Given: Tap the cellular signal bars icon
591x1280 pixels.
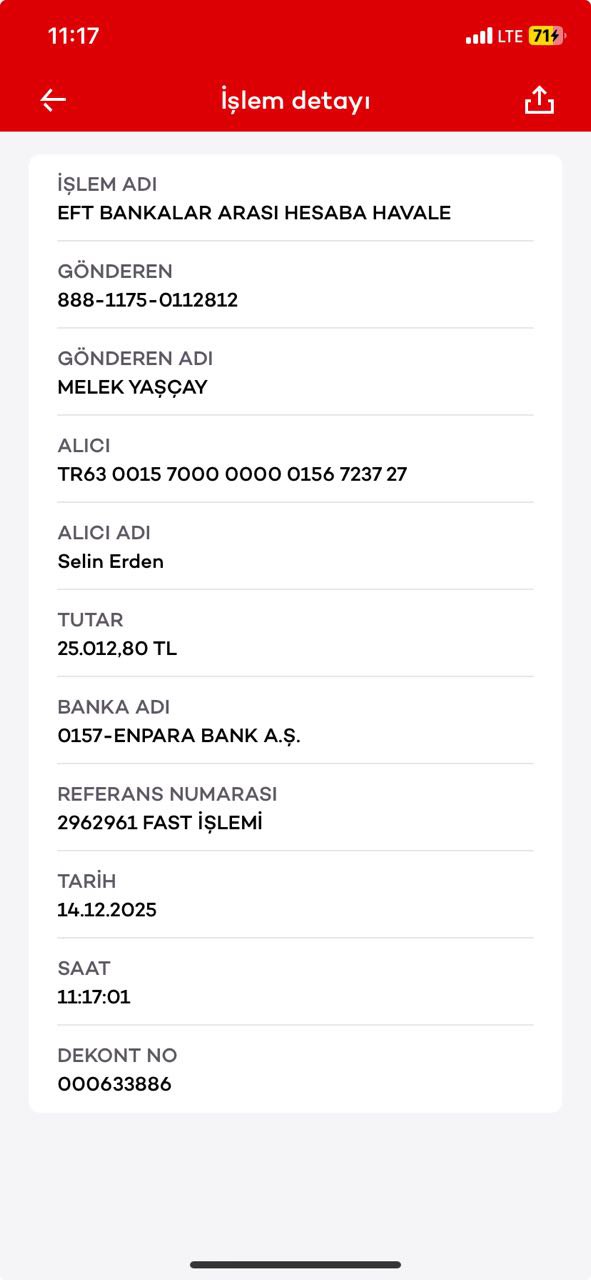Looking at the screenshot, I should tap(479, 36).
